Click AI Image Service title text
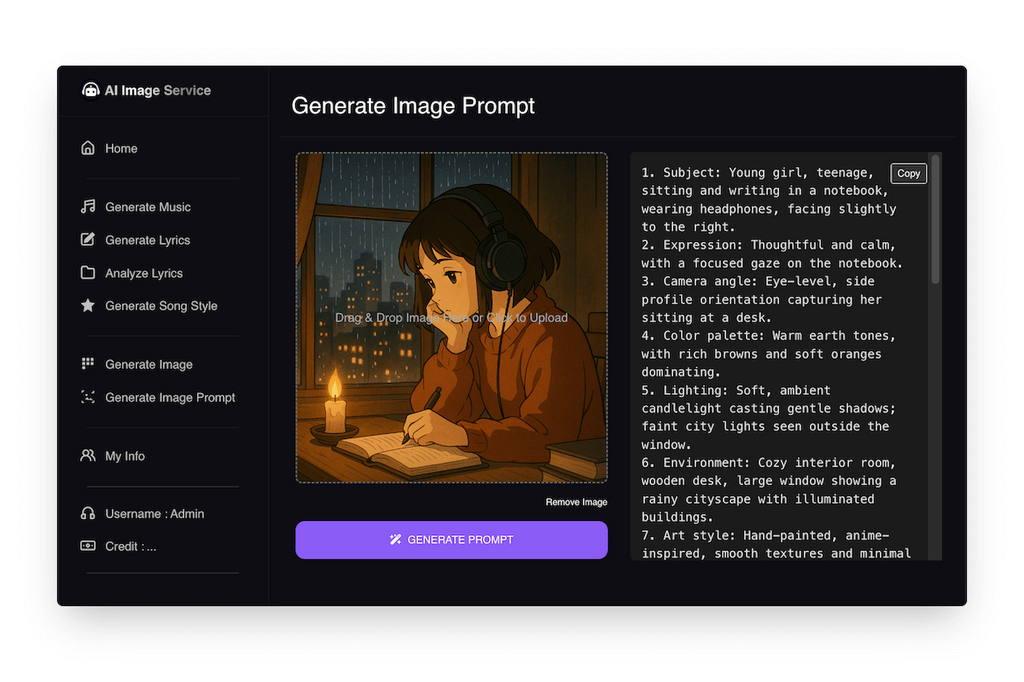1024x682 pixels. tap(157, 90)
